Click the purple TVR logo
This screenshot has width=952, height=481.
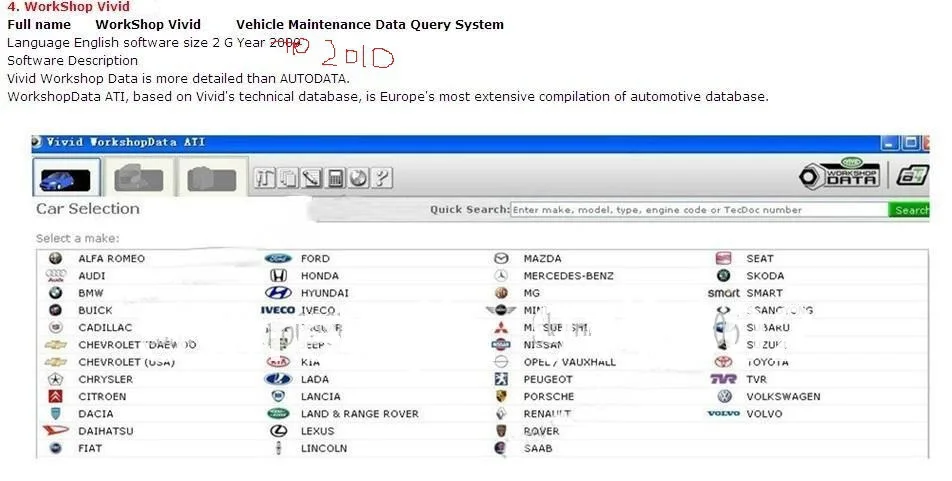point(724,380)
